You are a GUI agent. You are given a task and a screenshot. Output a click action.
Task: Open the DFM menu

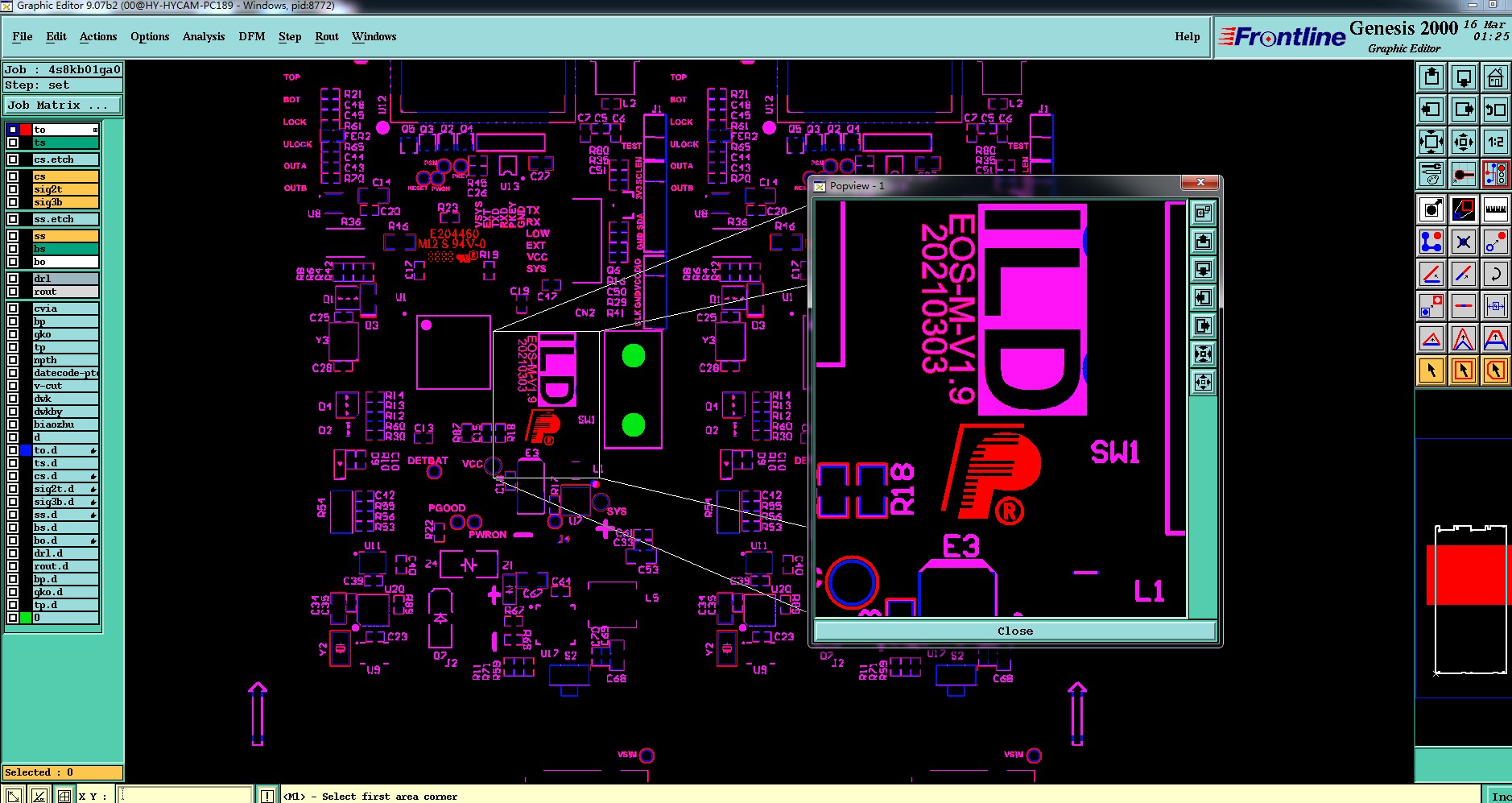pos(252,36)
